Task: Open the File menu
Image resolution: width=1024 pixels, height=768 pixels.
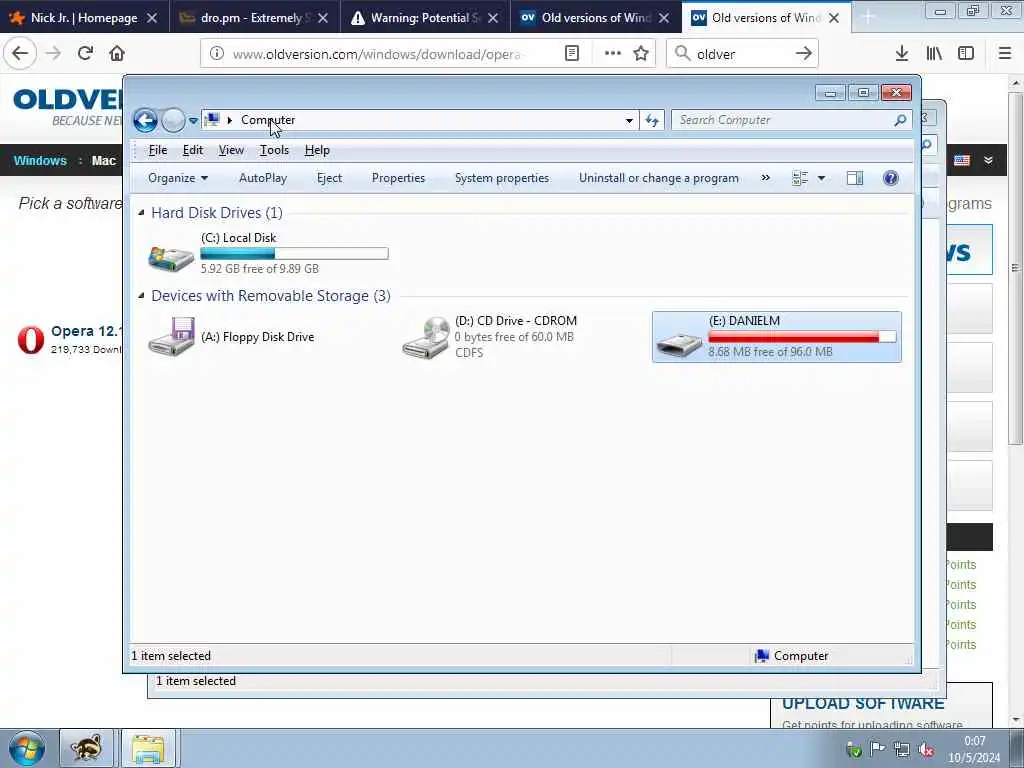Action: pos(158,150)
